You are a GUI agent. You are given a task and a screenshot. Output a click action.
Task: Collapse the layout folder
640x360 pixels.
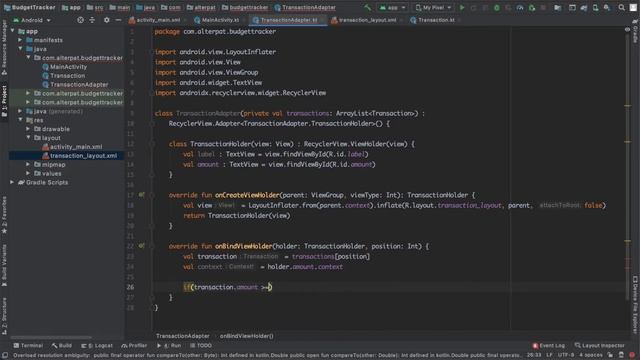pyautogui.click(x=28, y=138)
